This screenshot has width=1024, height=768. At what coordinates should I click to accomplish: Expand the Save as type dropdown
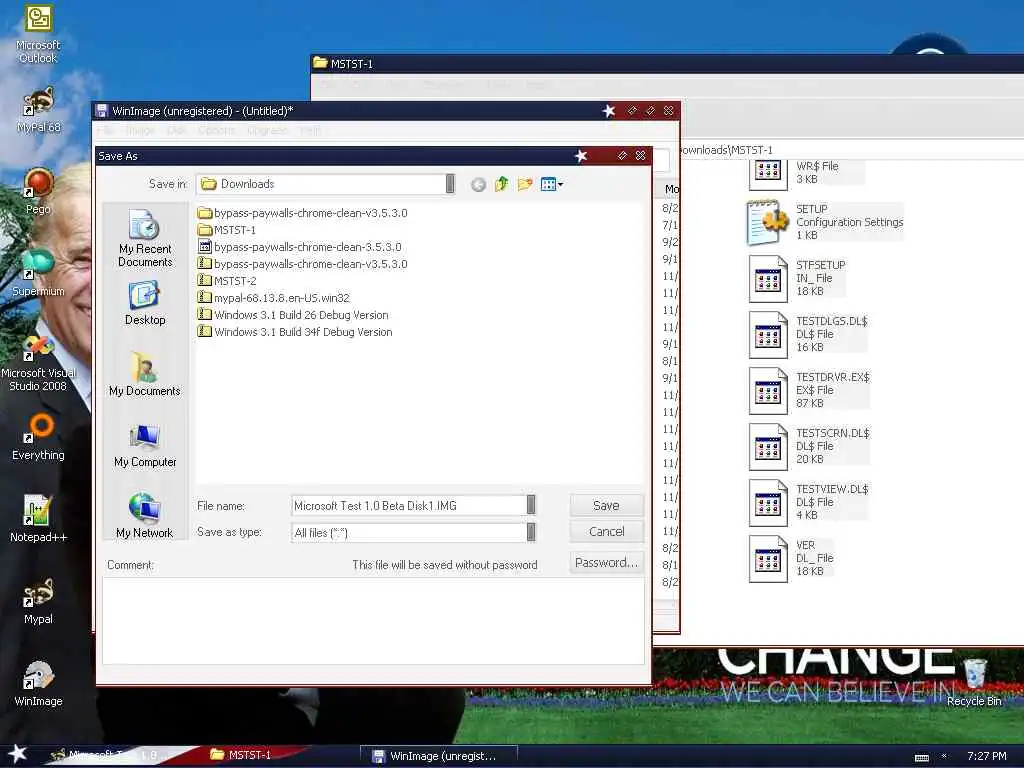pos(531,532)
